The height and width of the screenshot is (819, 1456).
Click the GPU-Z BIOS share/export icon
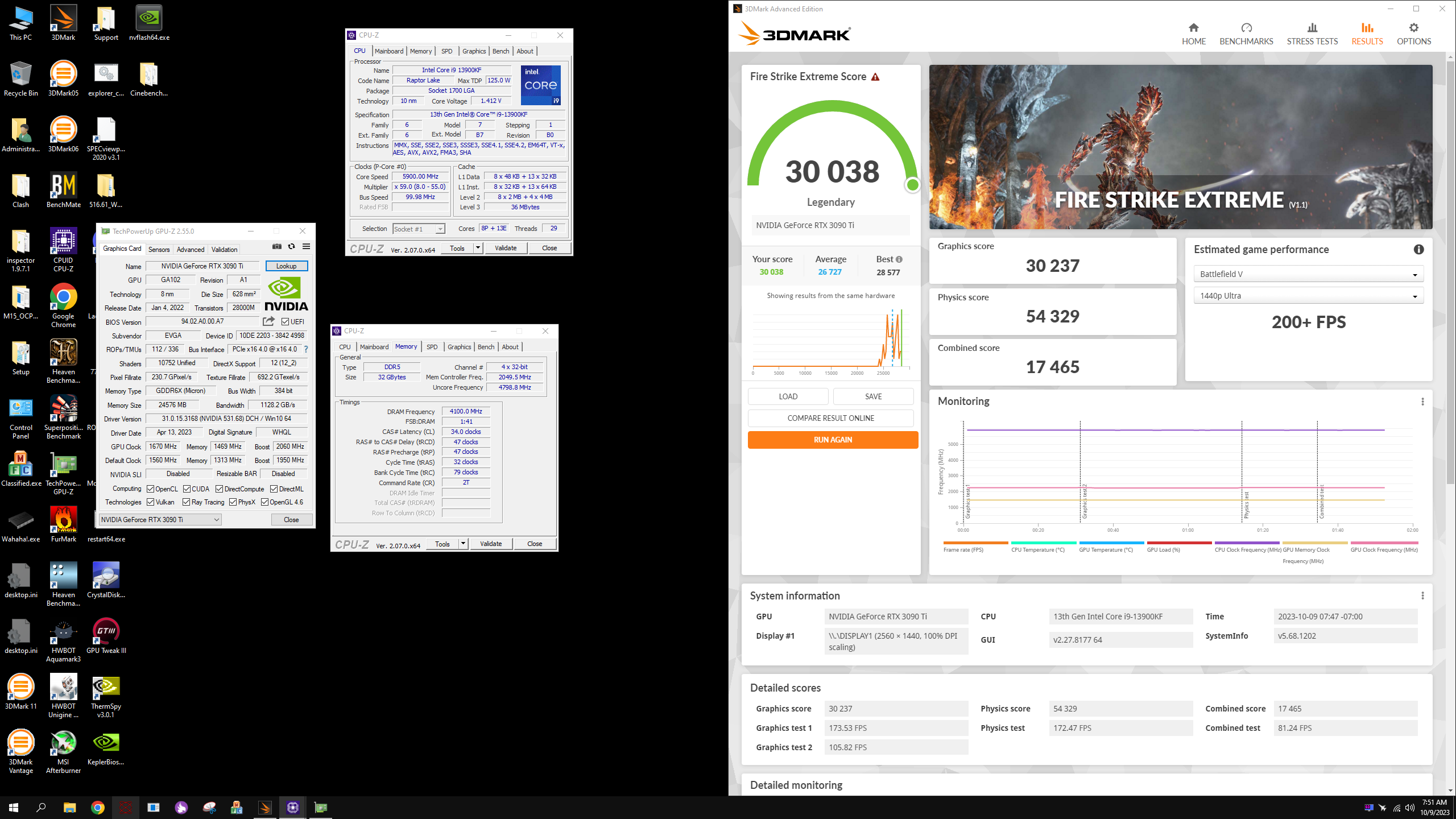point(268,321)
